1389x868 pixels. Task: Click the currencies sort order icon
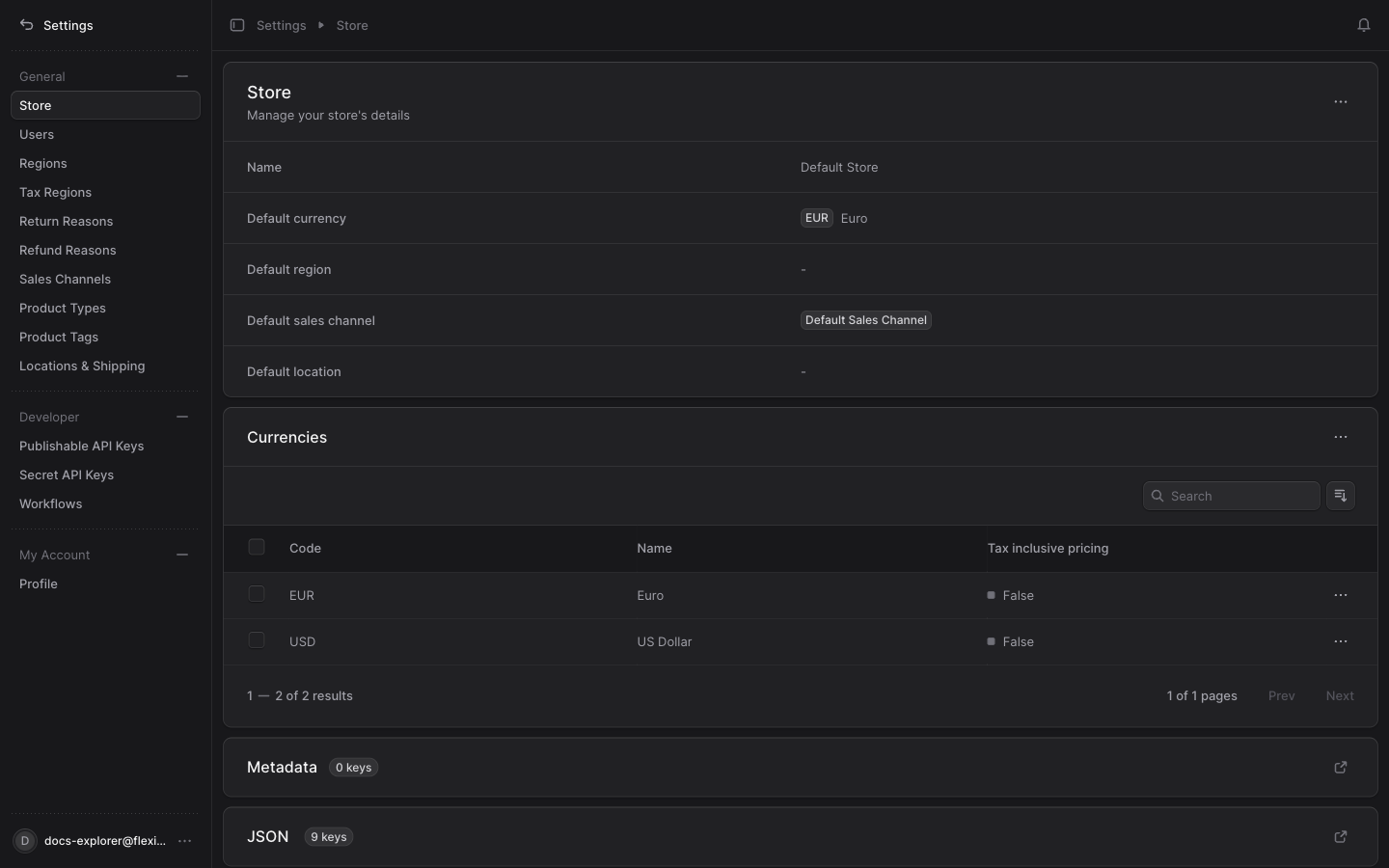pyautogui.click(x=1341, y=496)
